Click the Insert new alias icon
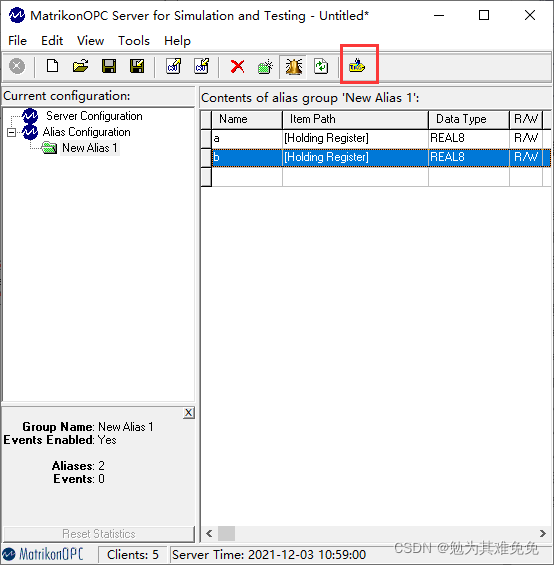 (265, 67)
